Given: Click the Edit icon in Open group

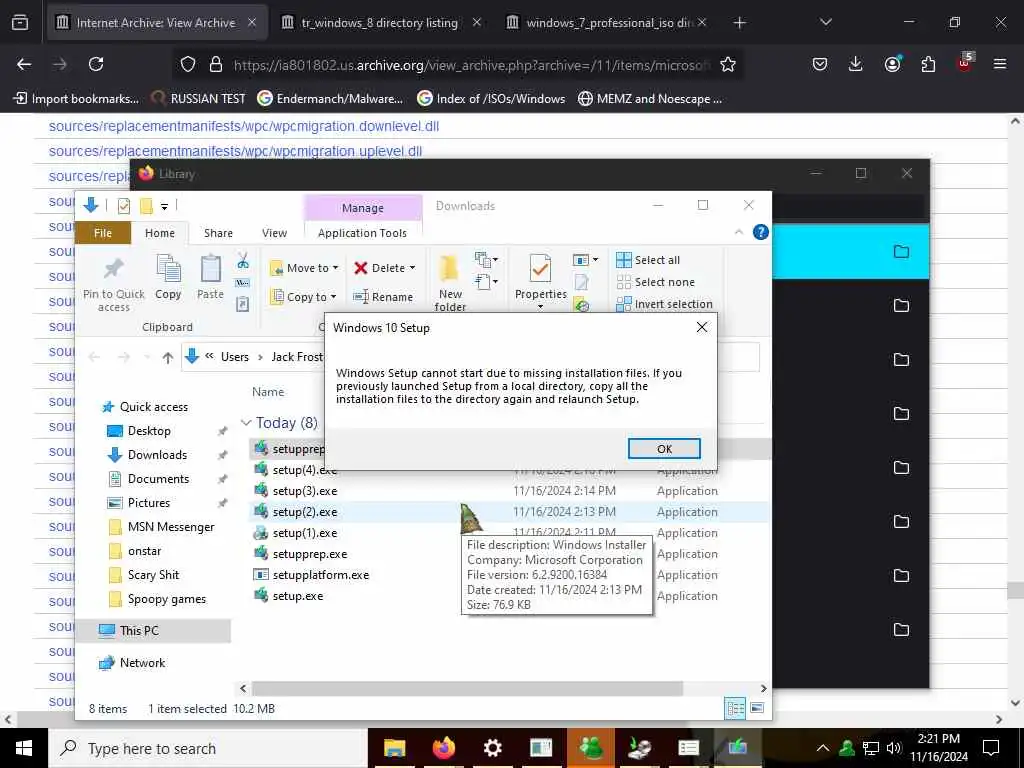Looking at the screenshot, I should coord(581,282).
